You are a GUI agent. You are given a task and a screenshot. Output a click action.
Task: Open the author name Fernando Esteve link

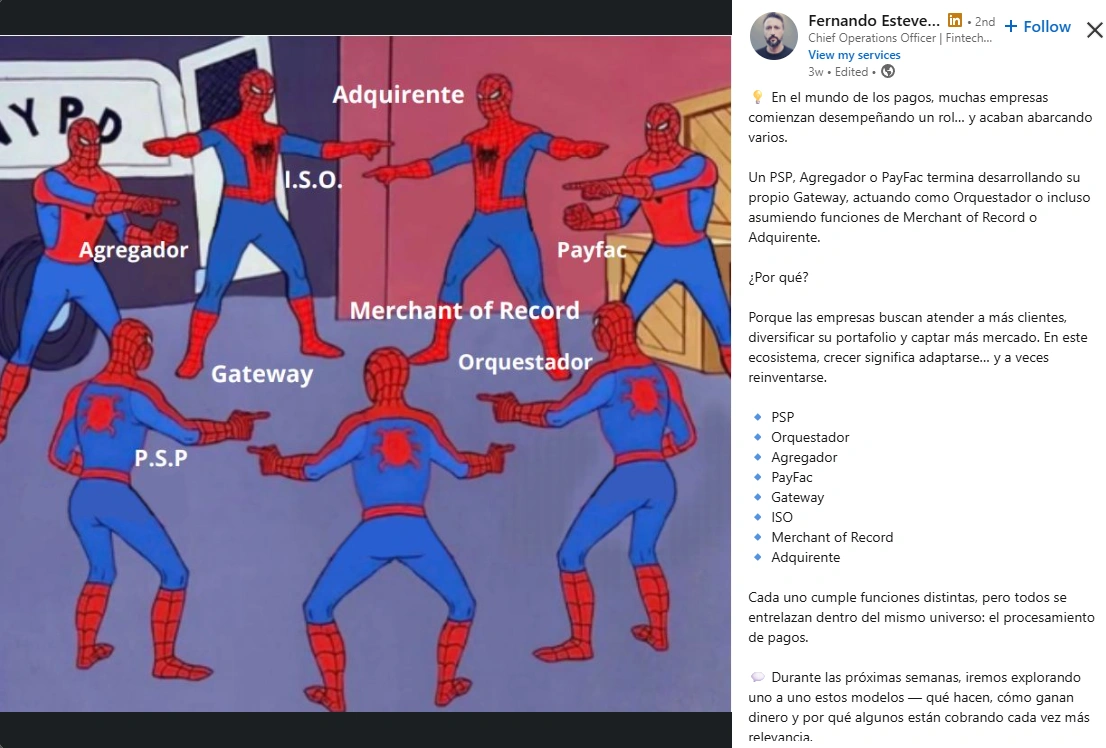click(x=874, y=20)
